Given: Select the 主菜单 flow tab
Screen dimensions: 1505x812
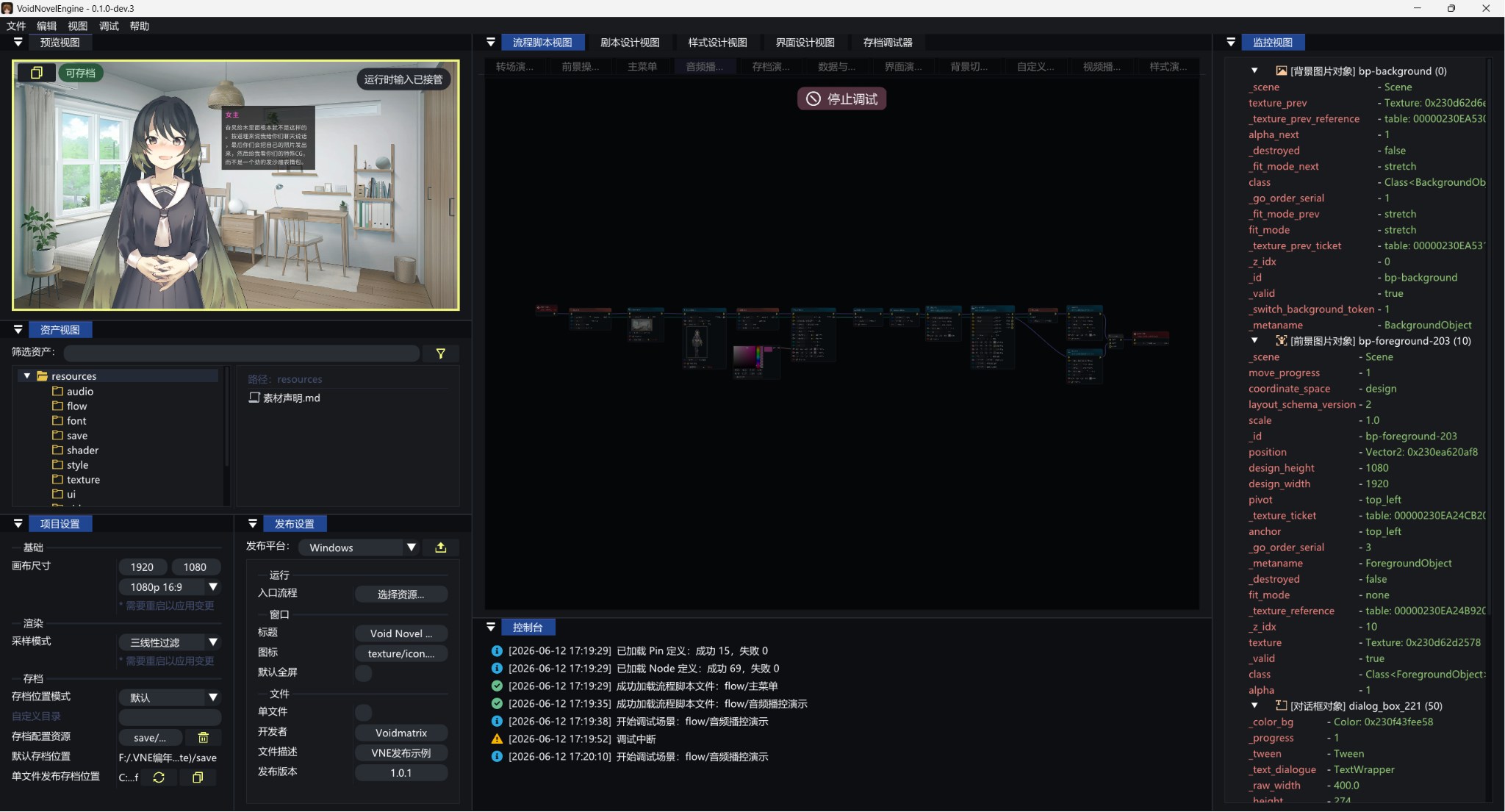Looking at the screenshot, I should [642, 67].
